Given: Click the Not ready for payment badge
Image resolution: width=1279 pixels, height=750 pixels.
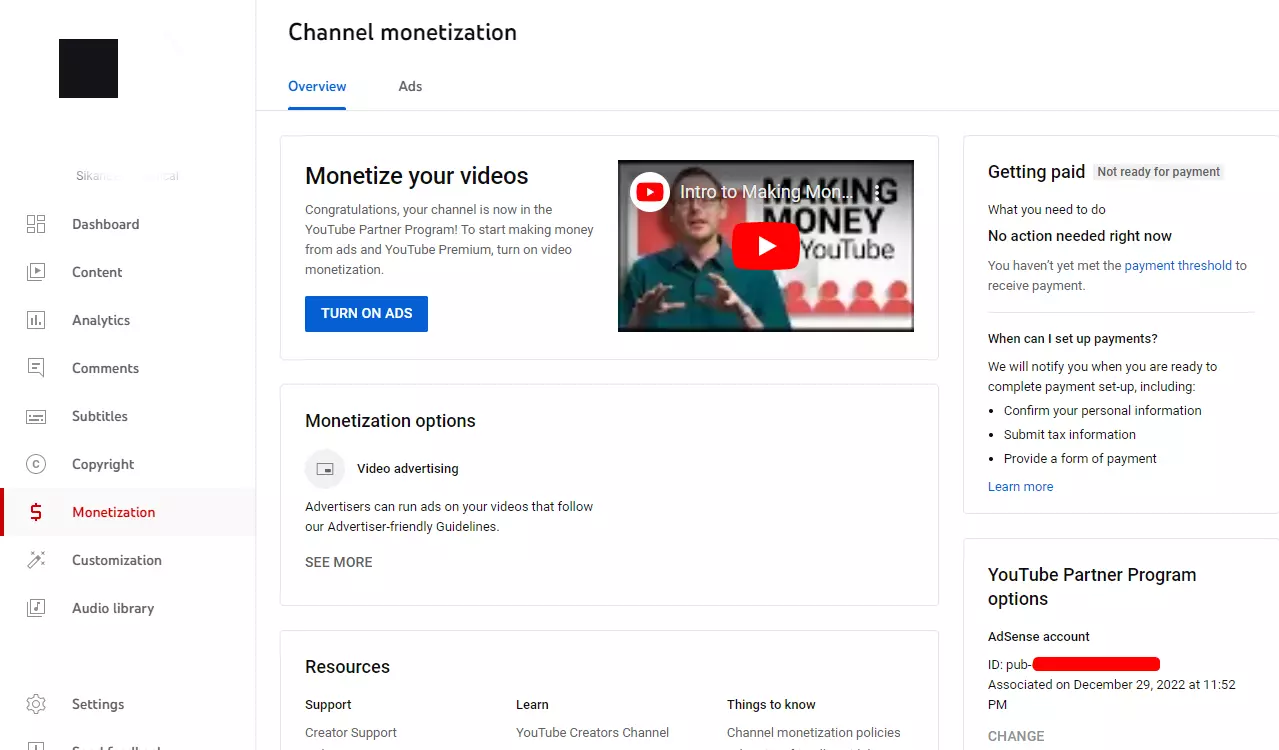Looking at the screenshot, I should coord(1158,172).
